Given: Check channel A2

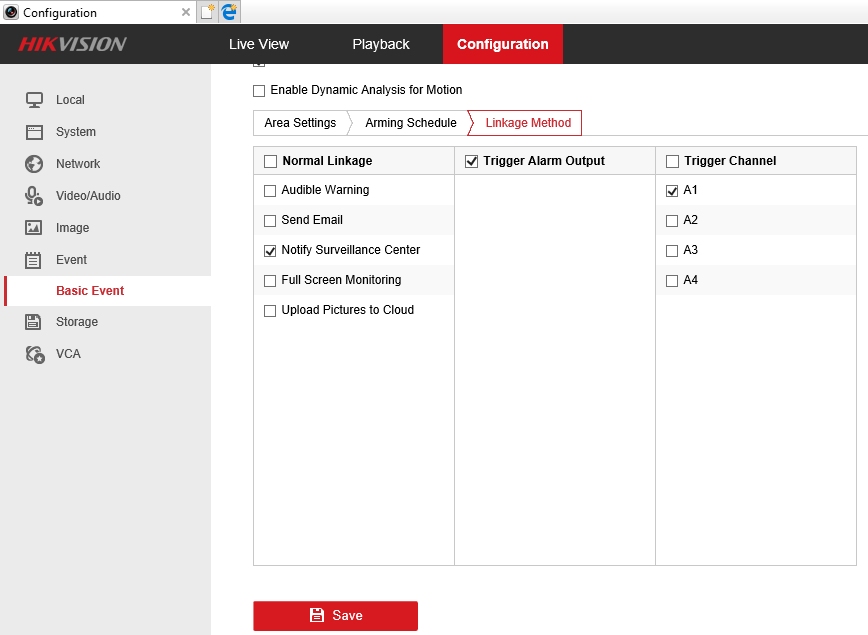Looking at the screenshot, I should click(x=672, y=221).
